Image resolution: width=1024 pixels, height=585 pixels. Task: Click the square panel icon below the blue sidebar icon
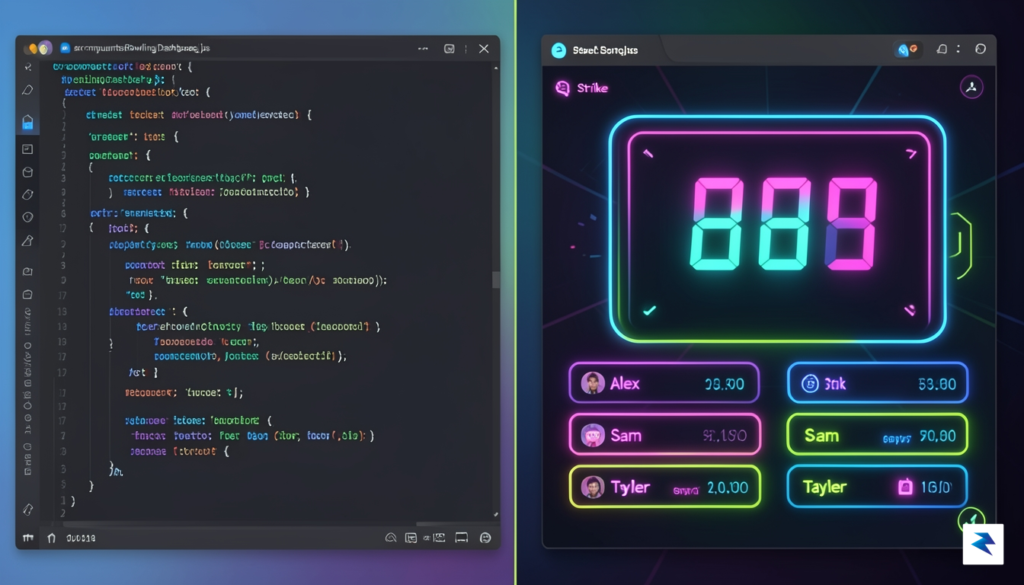coord(27,149)
